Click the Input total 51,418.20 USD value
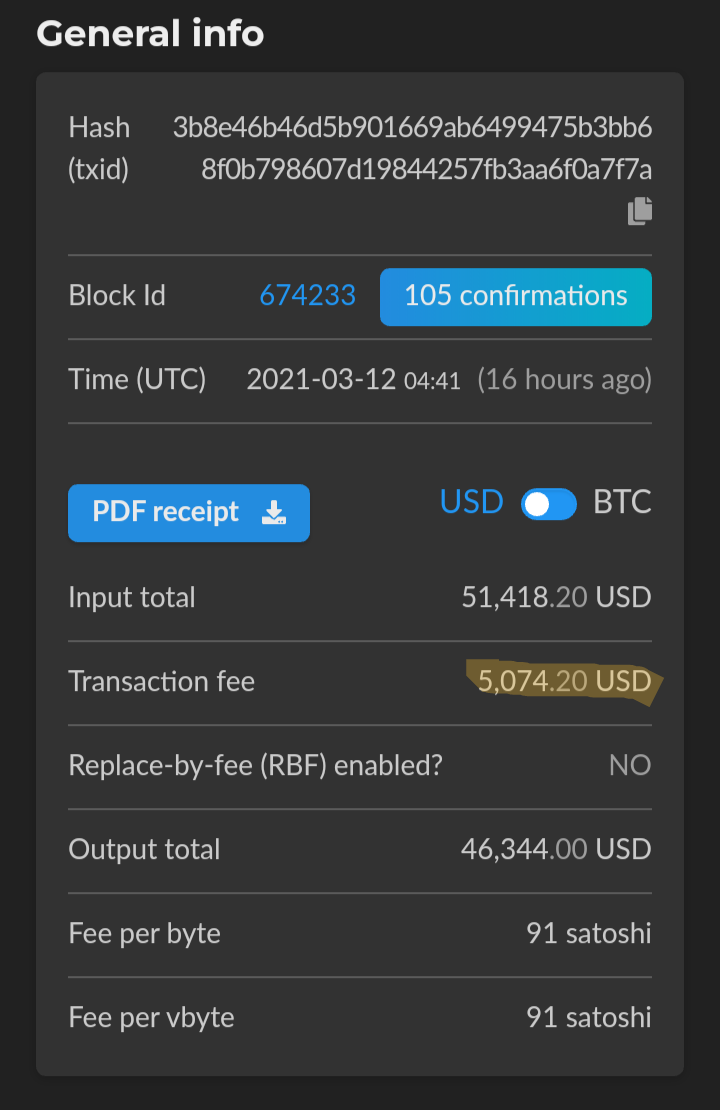Image resolution: width=720 pixels, height=1110 pixels. pos(556,597)
